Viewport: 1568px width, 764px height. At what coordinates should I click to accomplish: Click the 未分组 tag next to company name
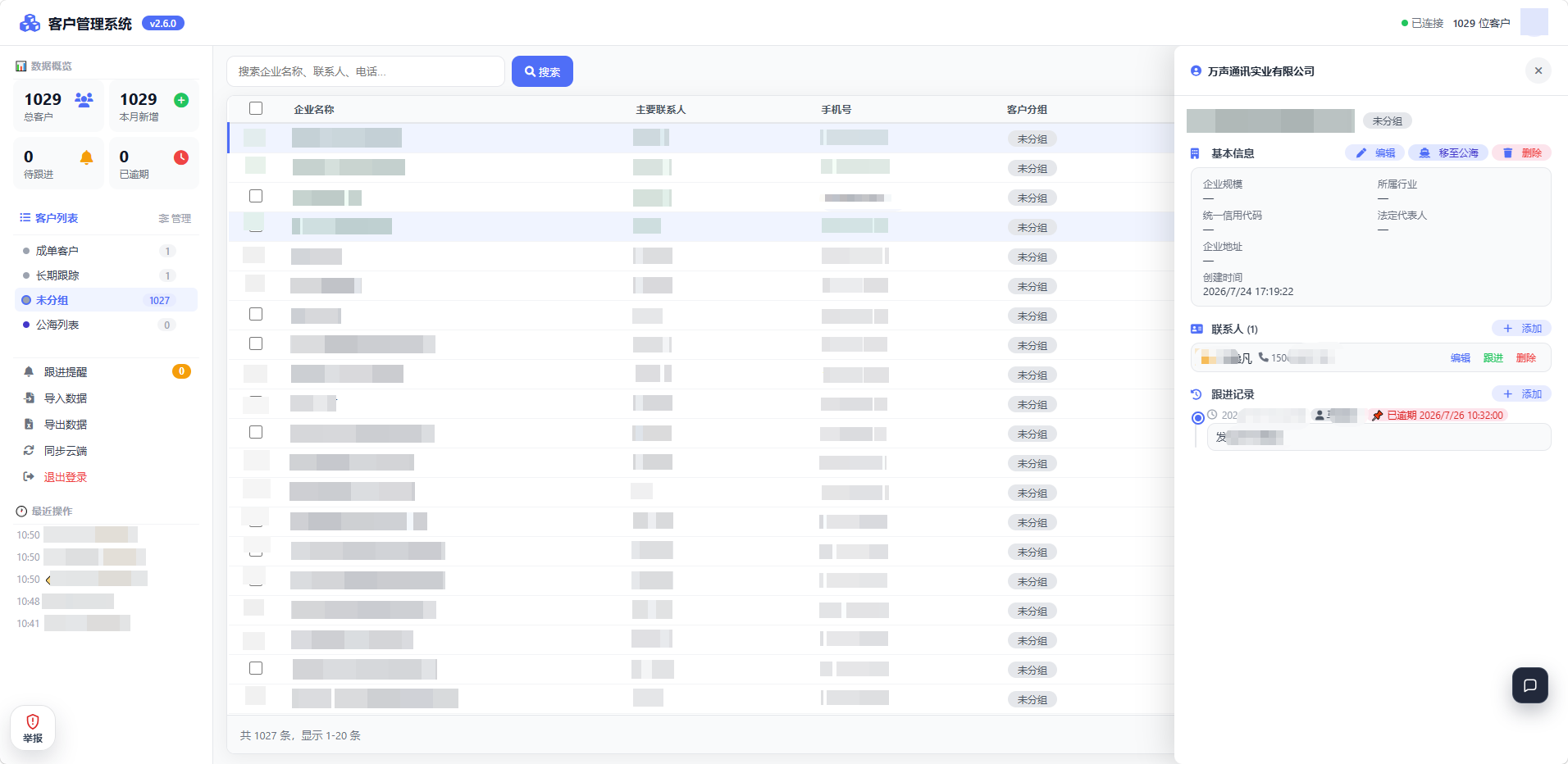coord(1388,121)
